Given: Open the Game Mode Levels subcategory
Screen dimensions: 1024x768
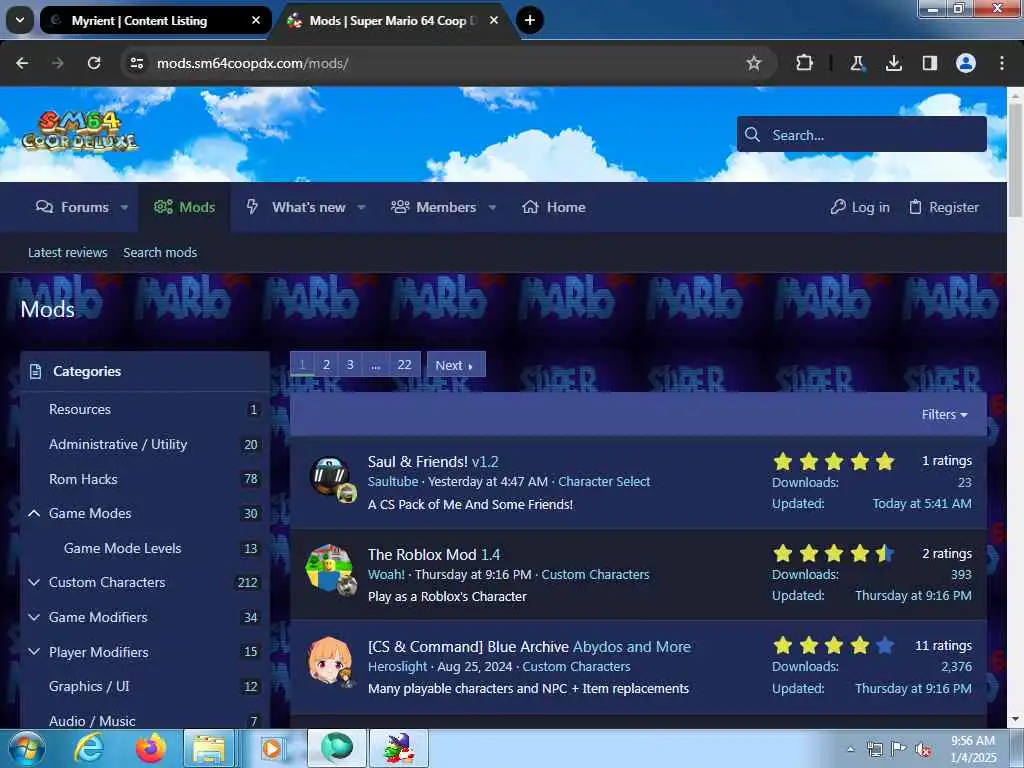Looking at the screenshot, I should [x=122, y=548].
